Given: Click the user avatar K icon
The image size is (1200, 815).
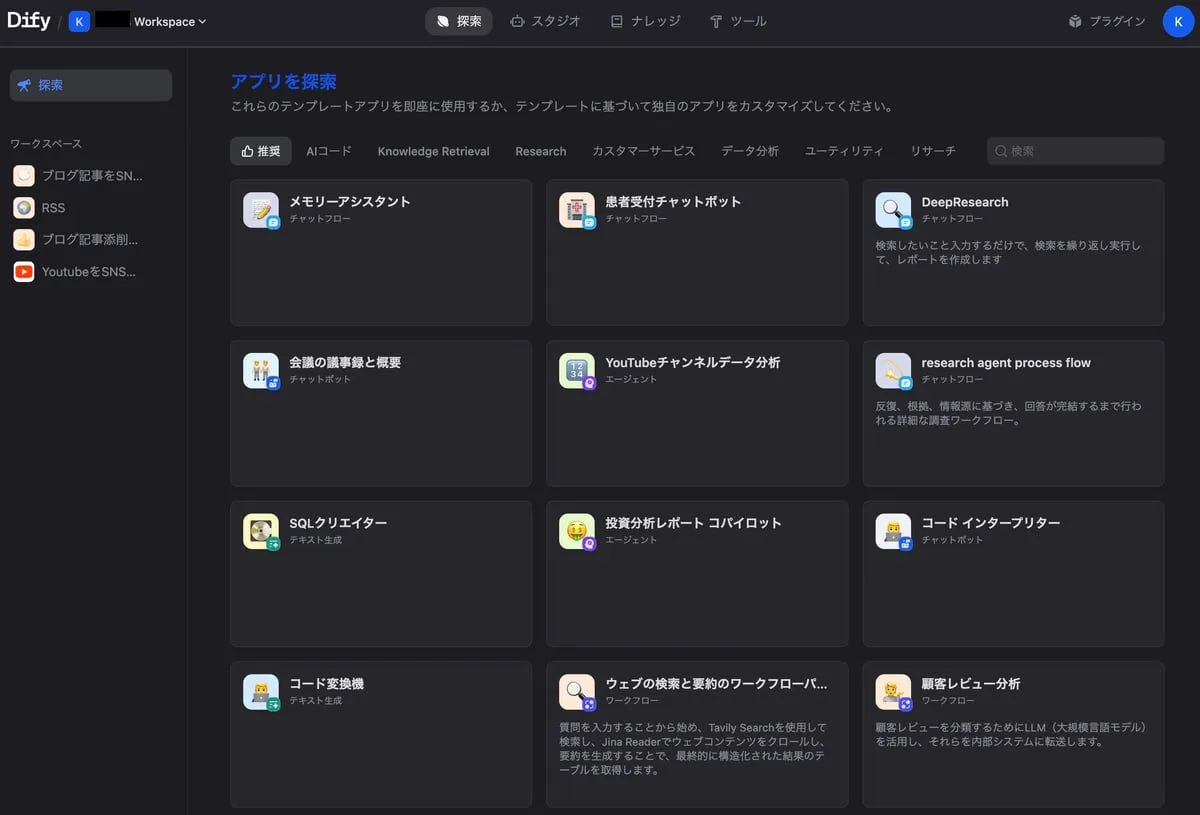Looking at the screenshot, I should (x=1178, y=21).
